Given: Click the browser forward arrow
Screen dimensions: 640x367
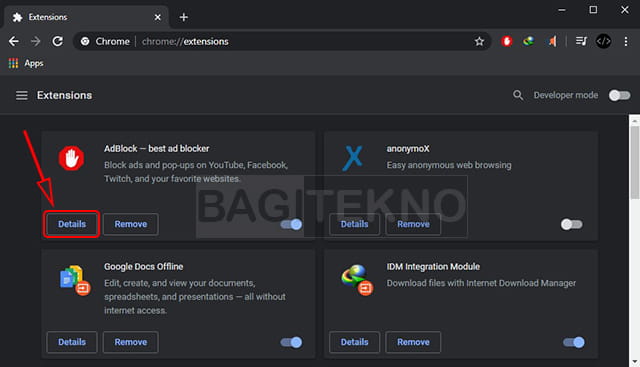Looking at the screenshot, I should 36,41.
